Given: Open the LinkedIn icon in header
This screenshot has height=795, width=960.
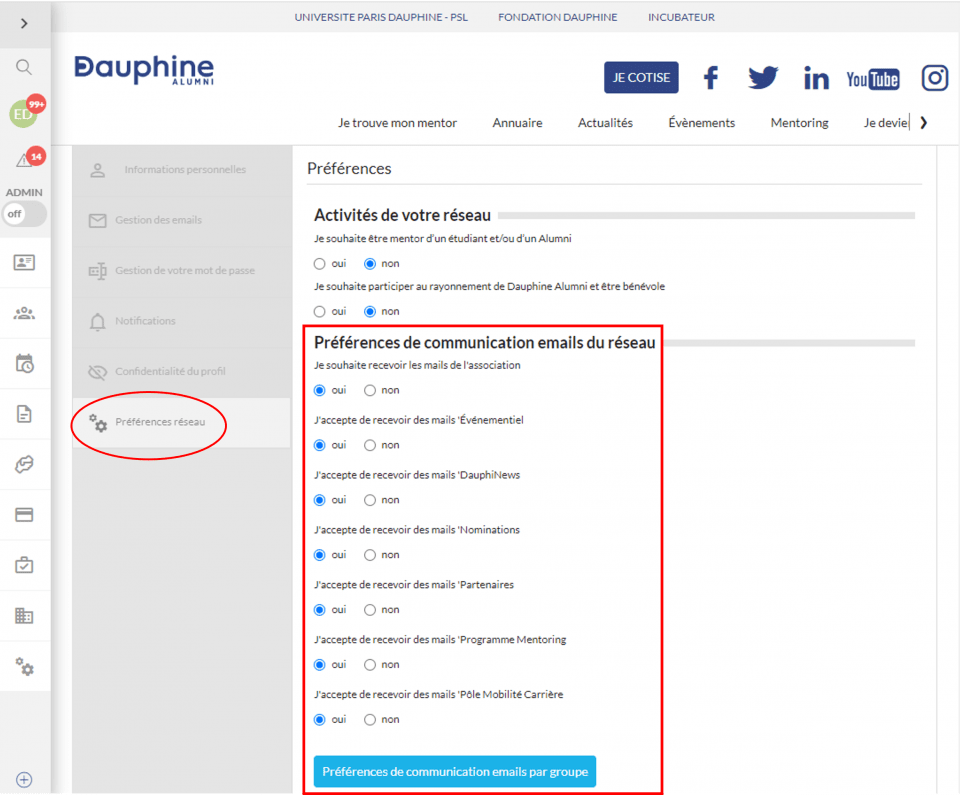Looking at the screenshot, I should coord(816,78).
